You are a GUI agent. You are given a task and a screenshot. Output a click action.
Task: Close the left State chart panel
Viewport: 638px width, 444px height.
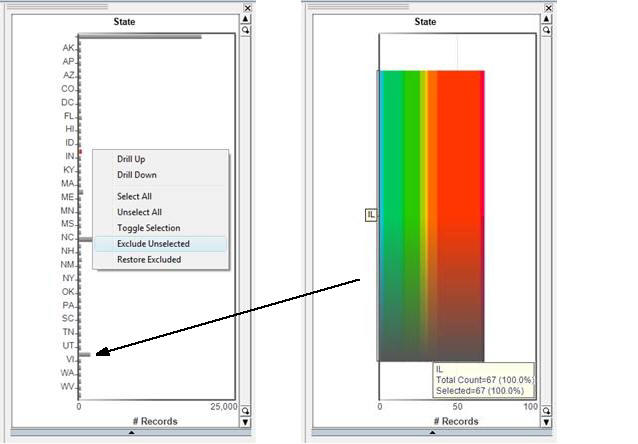pyautogui.click(x=247, y=8)
